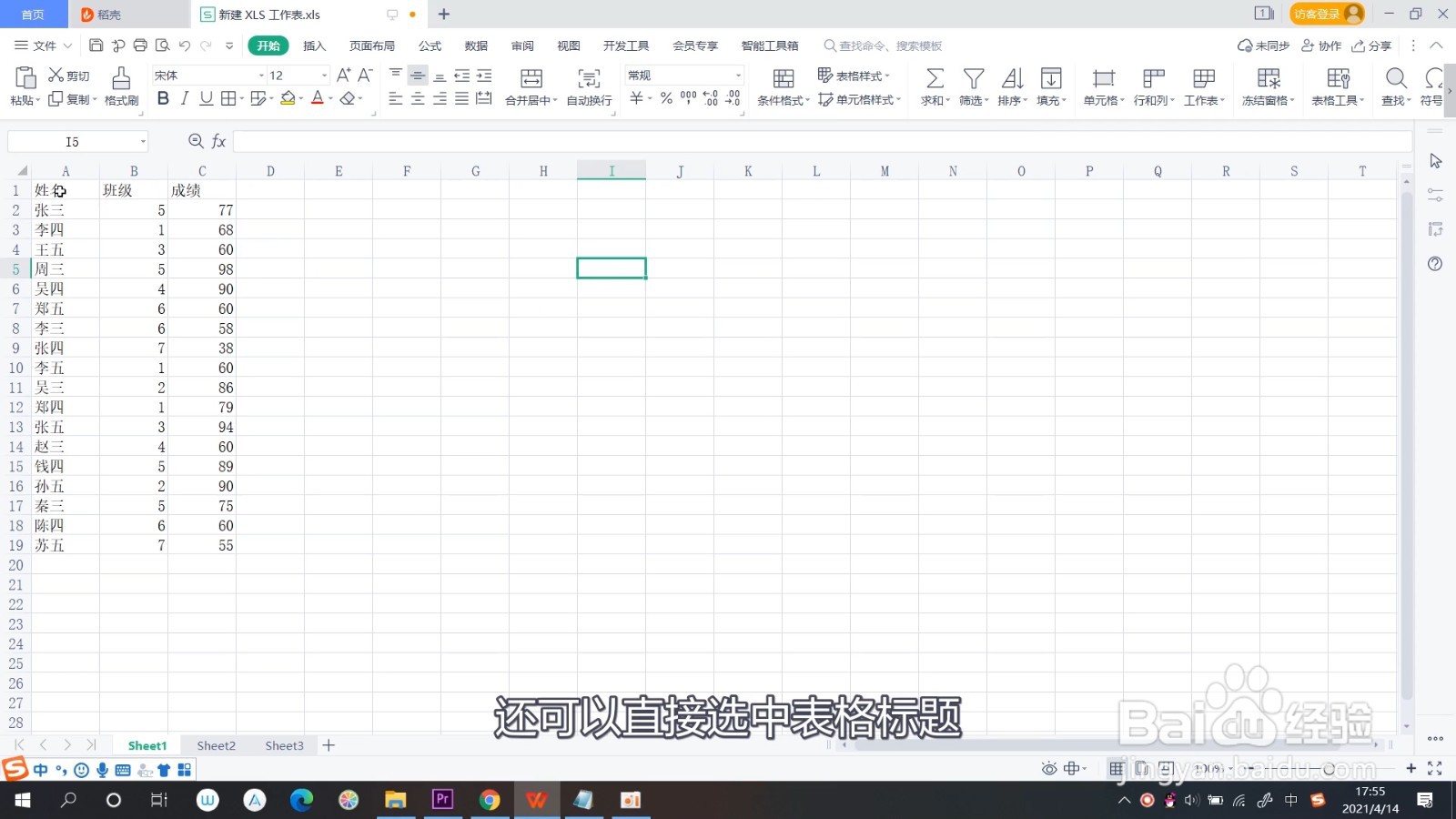Open the 文件 file menu
This screenshot has width=1456, height=819.
pyautogui.click(x=44, y=45)
